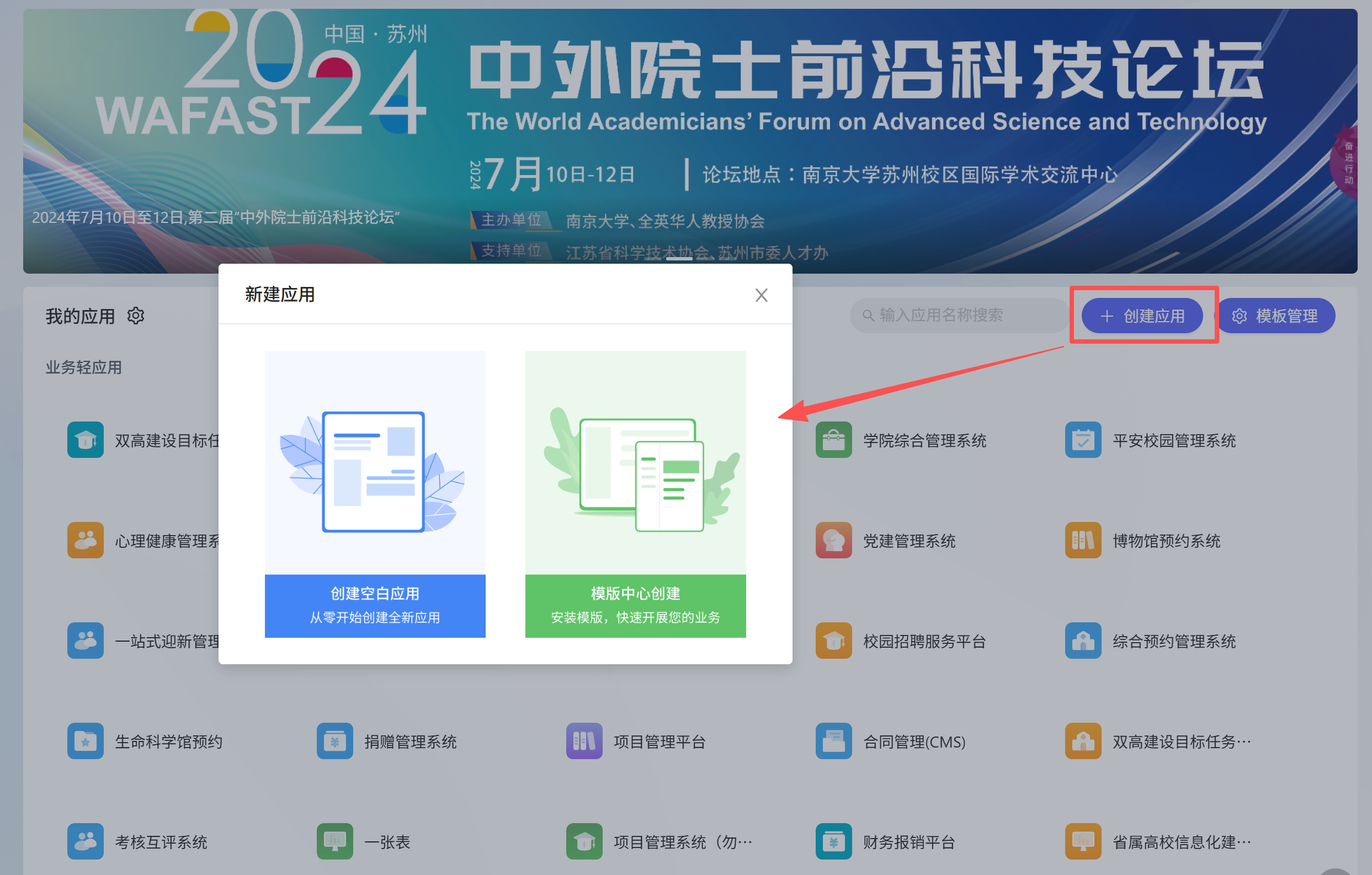Click 生命科学馆预约 label
This screenshot has height=875, width=1372.
pos(169,741)
